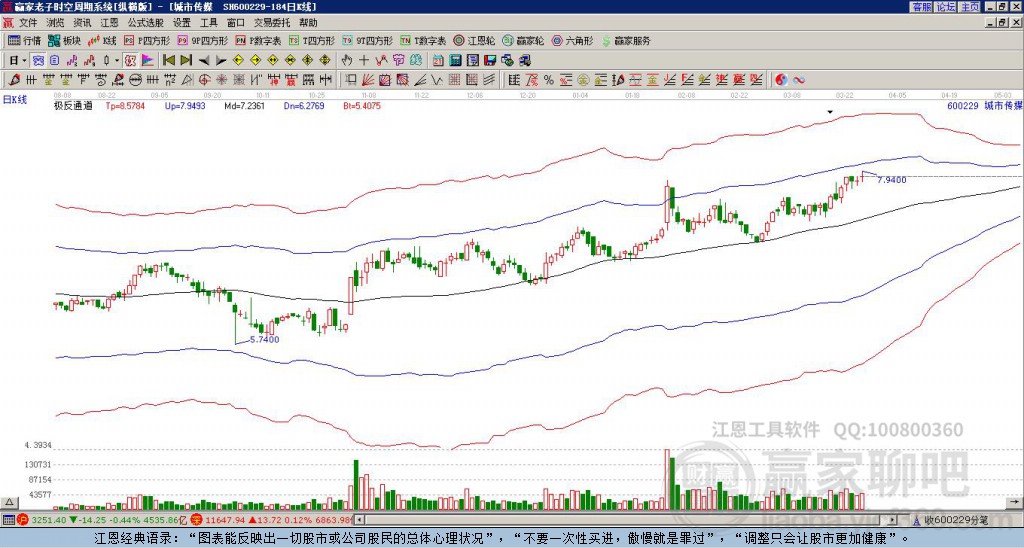1024x548 pixels.
Task: Click the 600229 城市传媒 stock label
Action: tap(984, 105)
